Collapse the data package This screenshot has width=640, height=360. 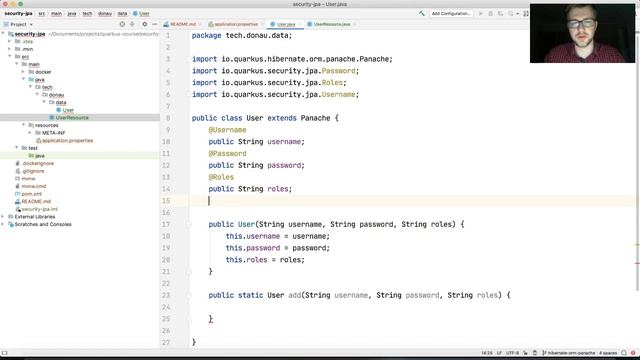(x=44, y=102)
